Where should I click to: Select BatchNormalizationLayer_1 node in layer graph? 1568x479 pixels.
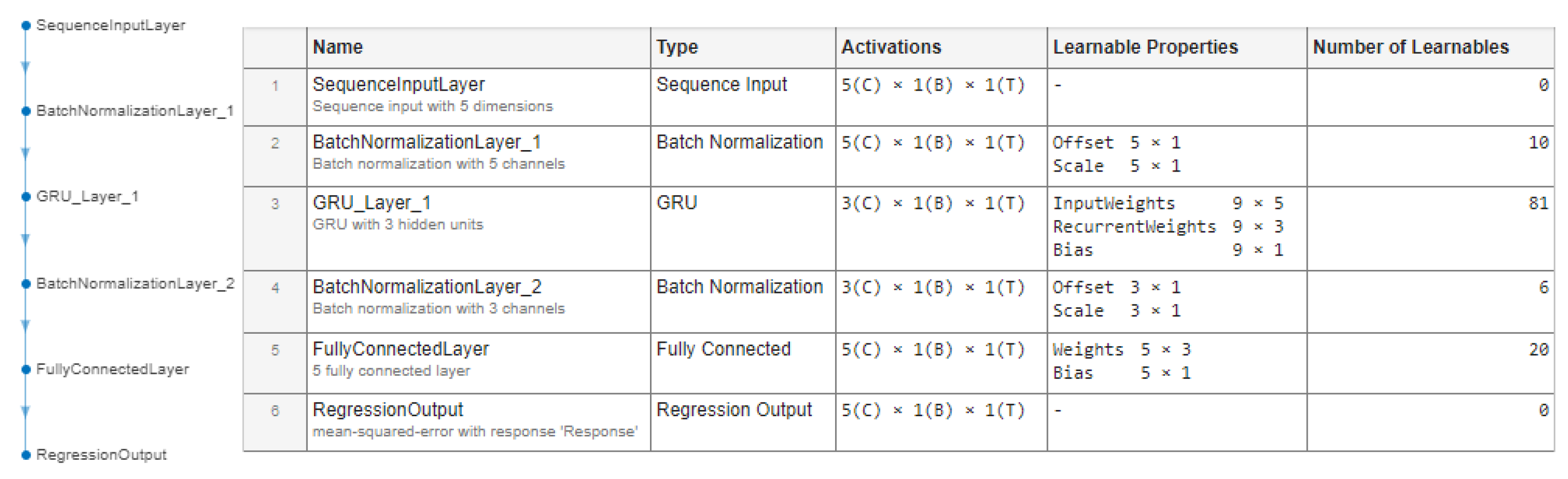coord(25,111)
